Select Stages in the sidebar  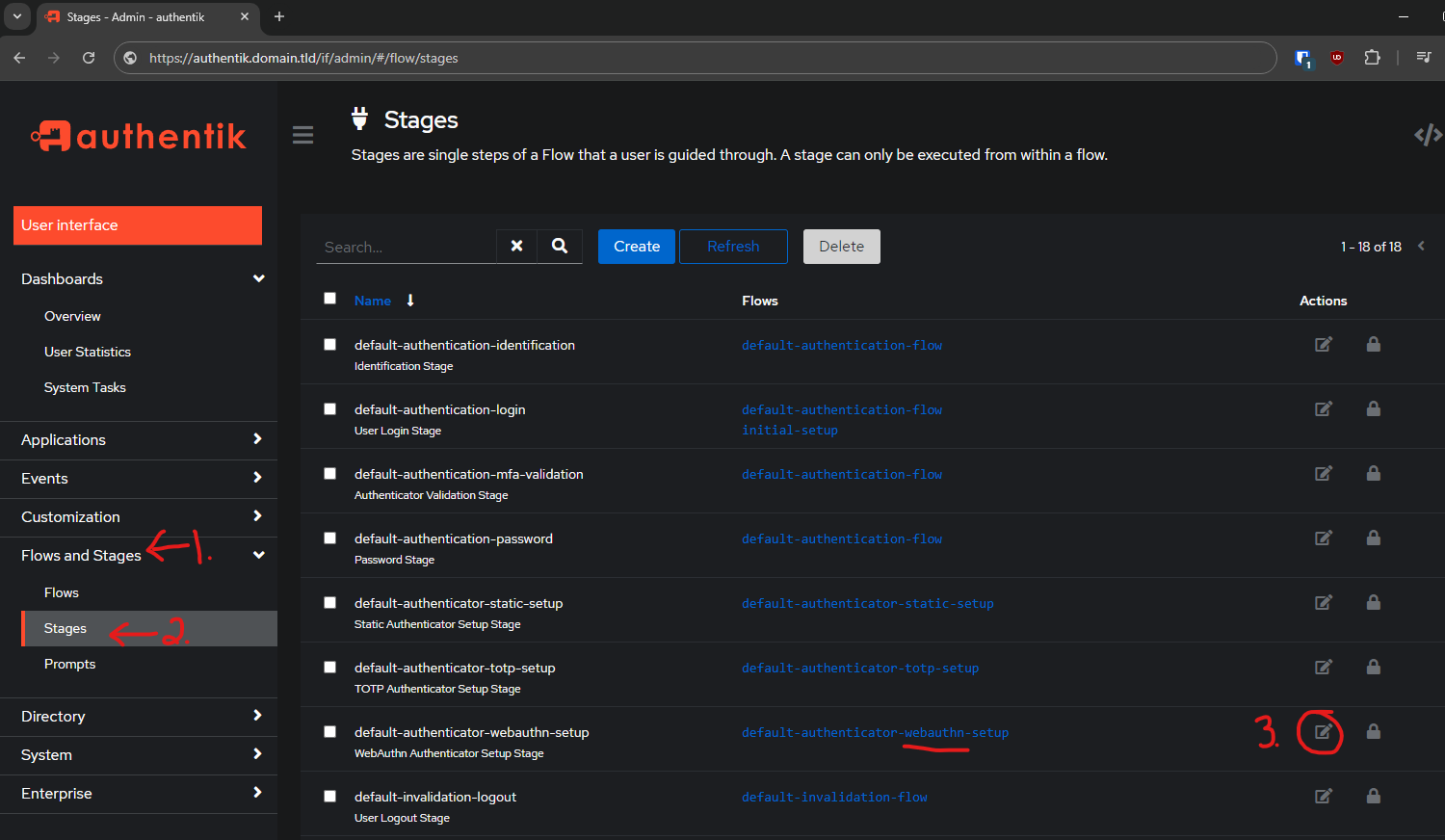149,628
